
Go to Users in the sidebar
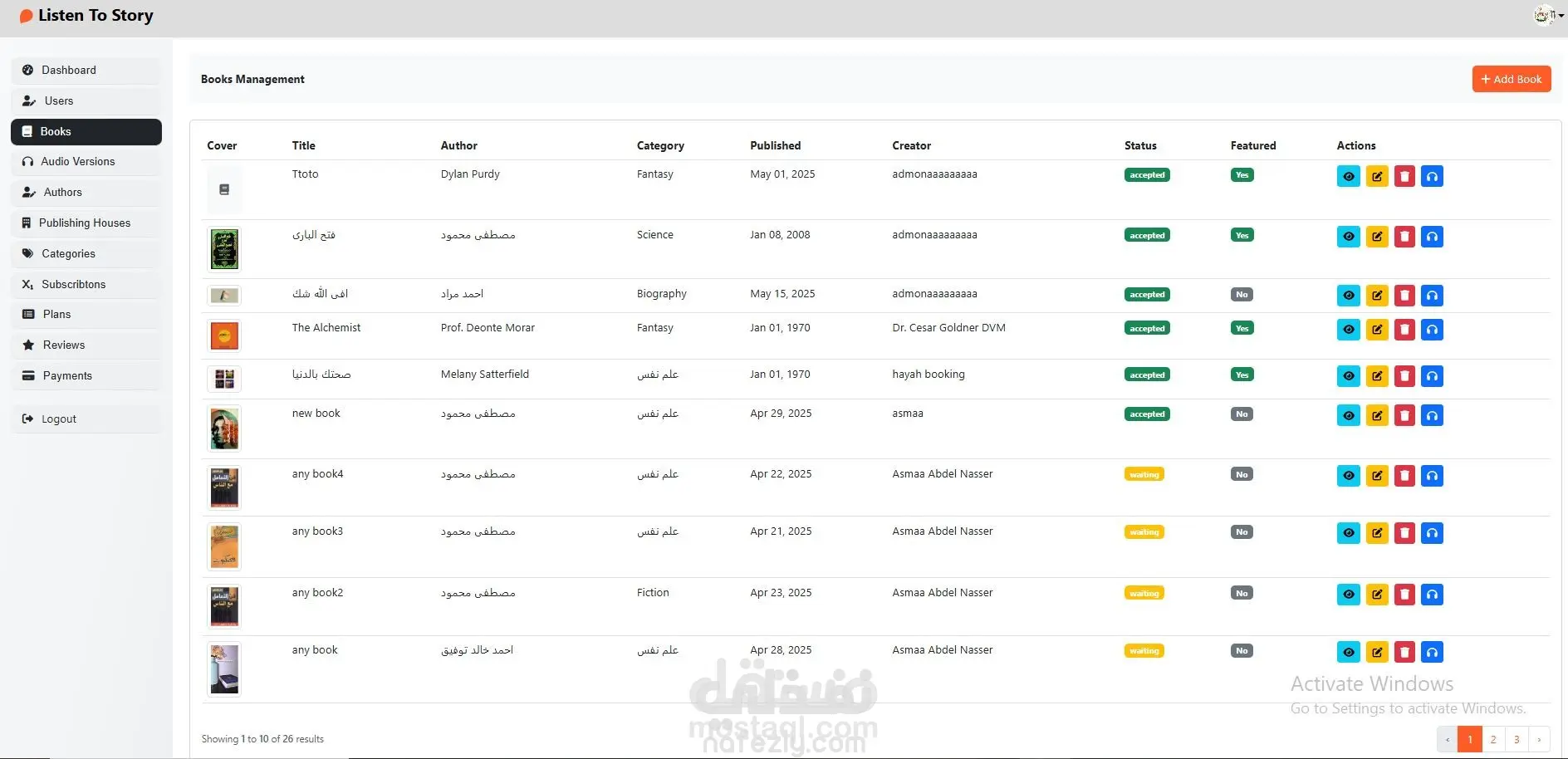pyautogui.click(x=86, y=101)
